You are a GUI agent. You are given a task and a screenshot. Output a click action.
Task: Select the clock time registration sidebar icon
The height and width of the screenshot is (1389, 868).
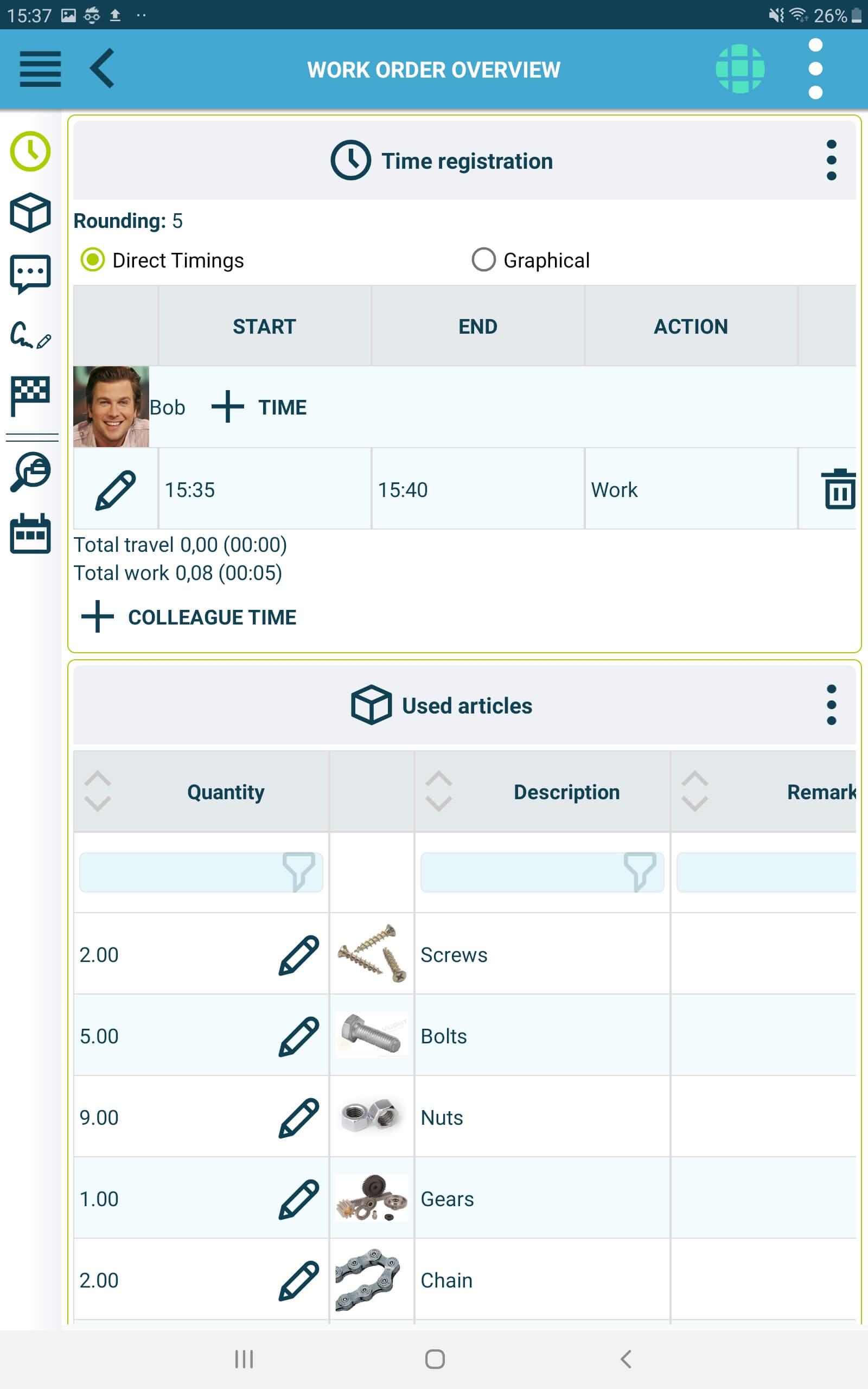(30, 151)
